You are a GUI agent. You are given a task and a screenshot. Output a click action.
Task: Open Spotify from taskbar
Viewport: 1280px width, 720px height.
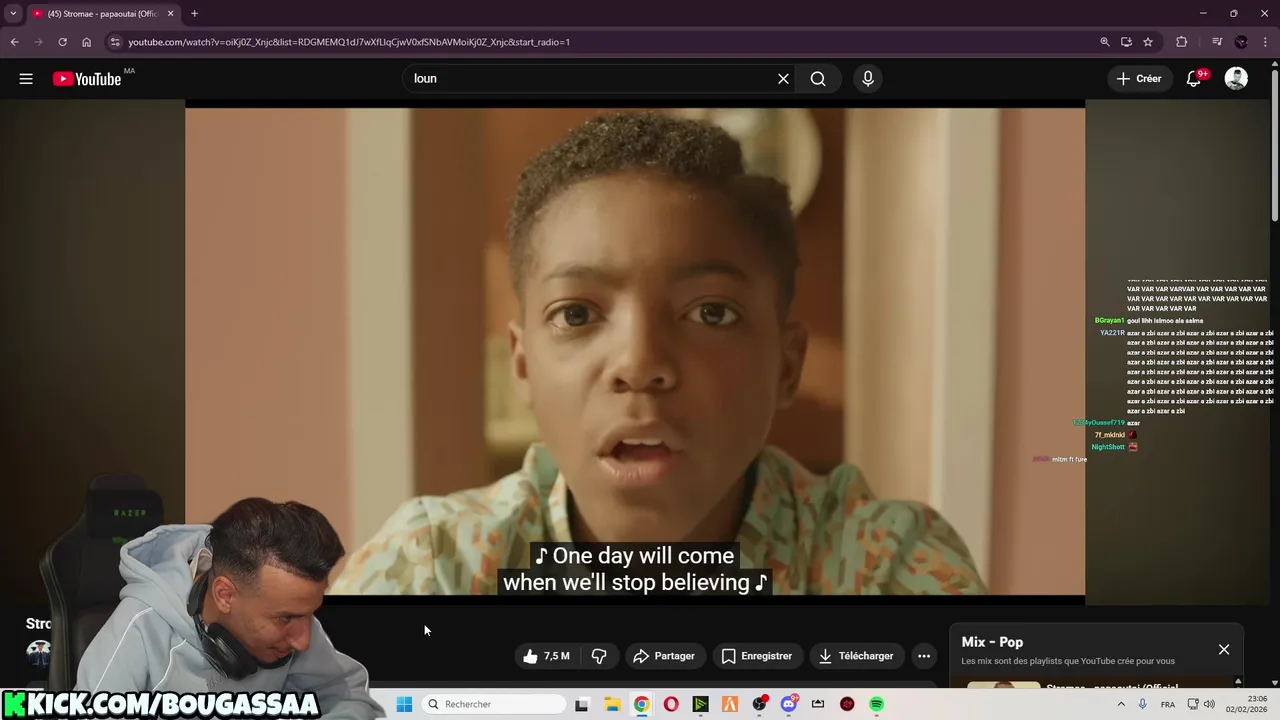(x=877, y=704)
